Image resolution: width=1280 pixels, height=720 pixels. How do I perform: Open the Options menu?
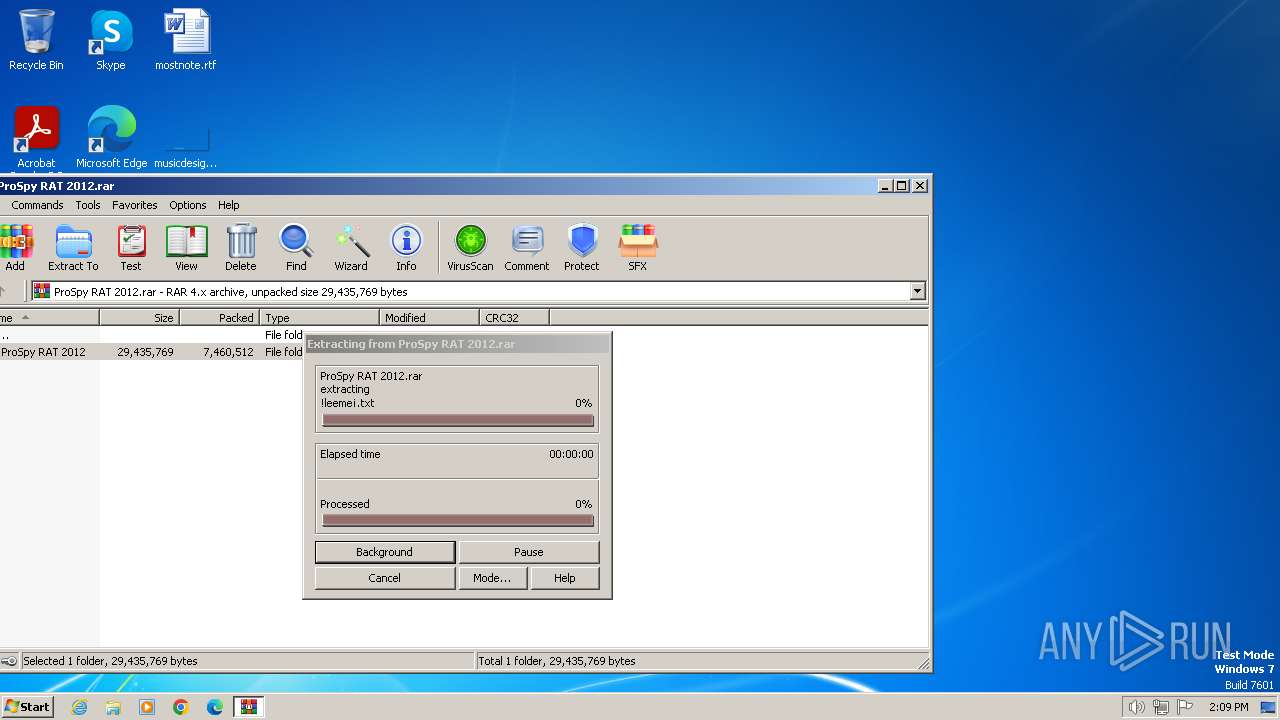point(187,205)
